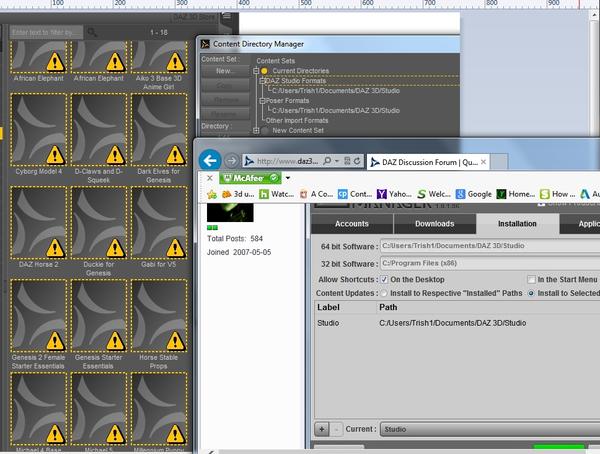Select the DAZ Discussion Forum browser tab
The image size is (600, 454).
(427, 162)
